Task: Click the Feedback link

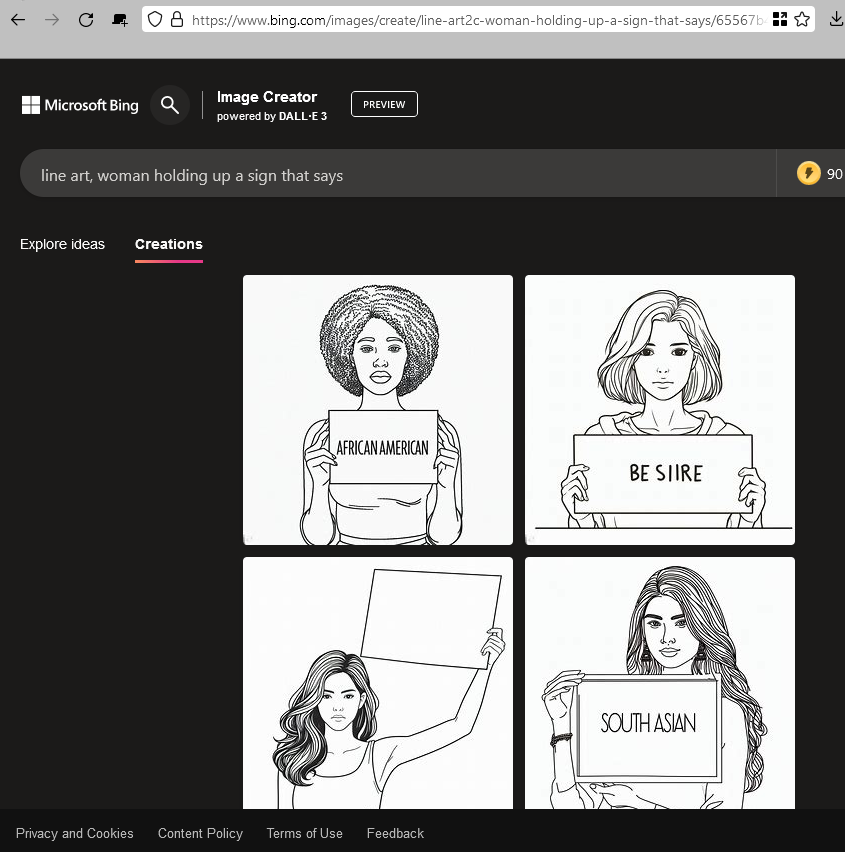Action: (x=395, y=833)
